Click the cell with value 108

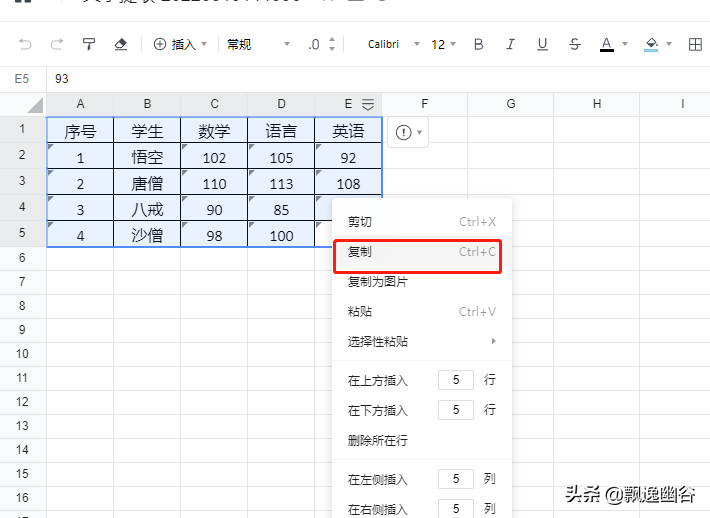click(348, 183)
